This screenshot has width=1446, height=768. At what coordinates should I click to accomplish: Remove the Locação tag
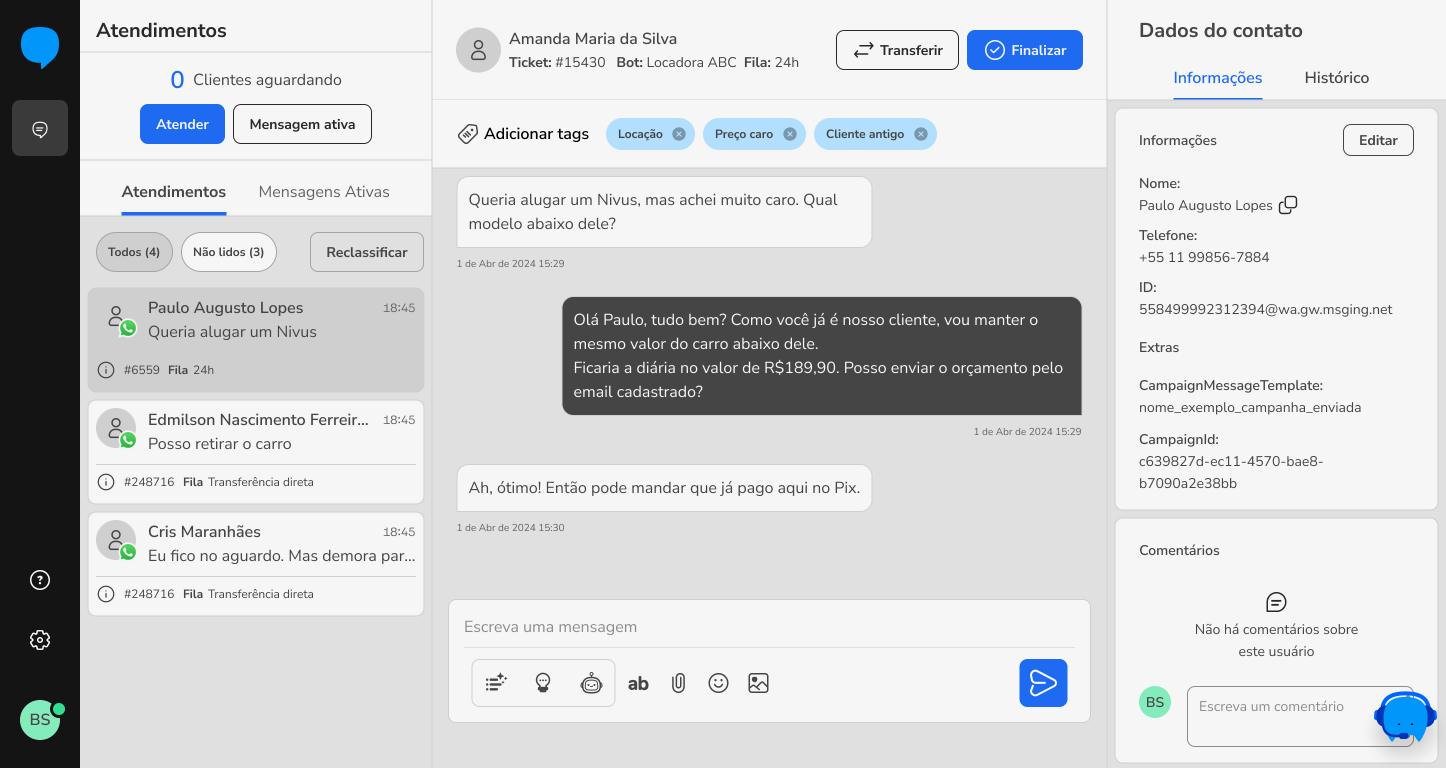tap(679, 134)
